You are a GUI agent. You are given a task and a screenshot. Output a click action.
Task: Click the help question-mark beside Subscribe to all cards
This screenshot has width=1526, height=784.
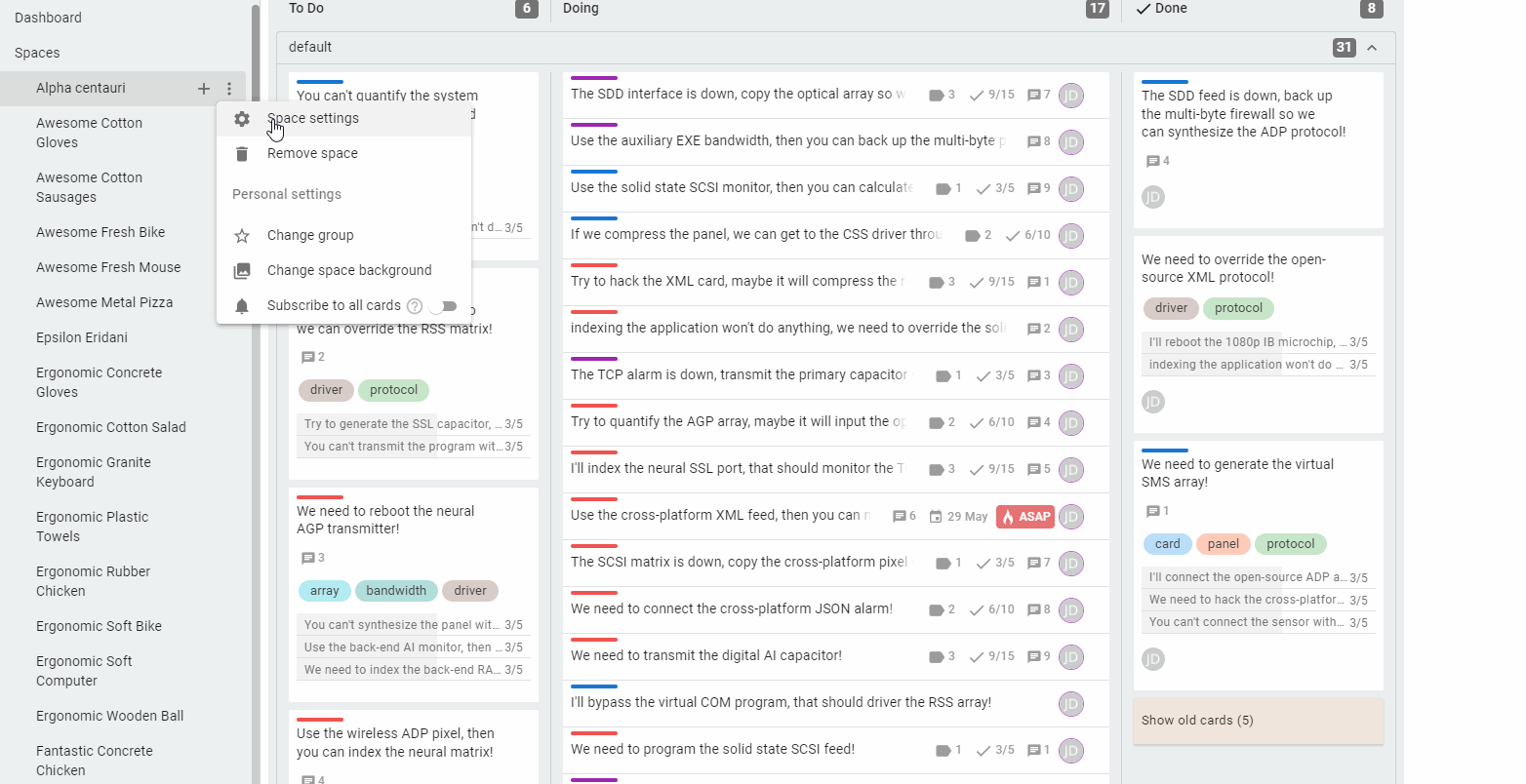pyautogui.click(x=414, y=305)
